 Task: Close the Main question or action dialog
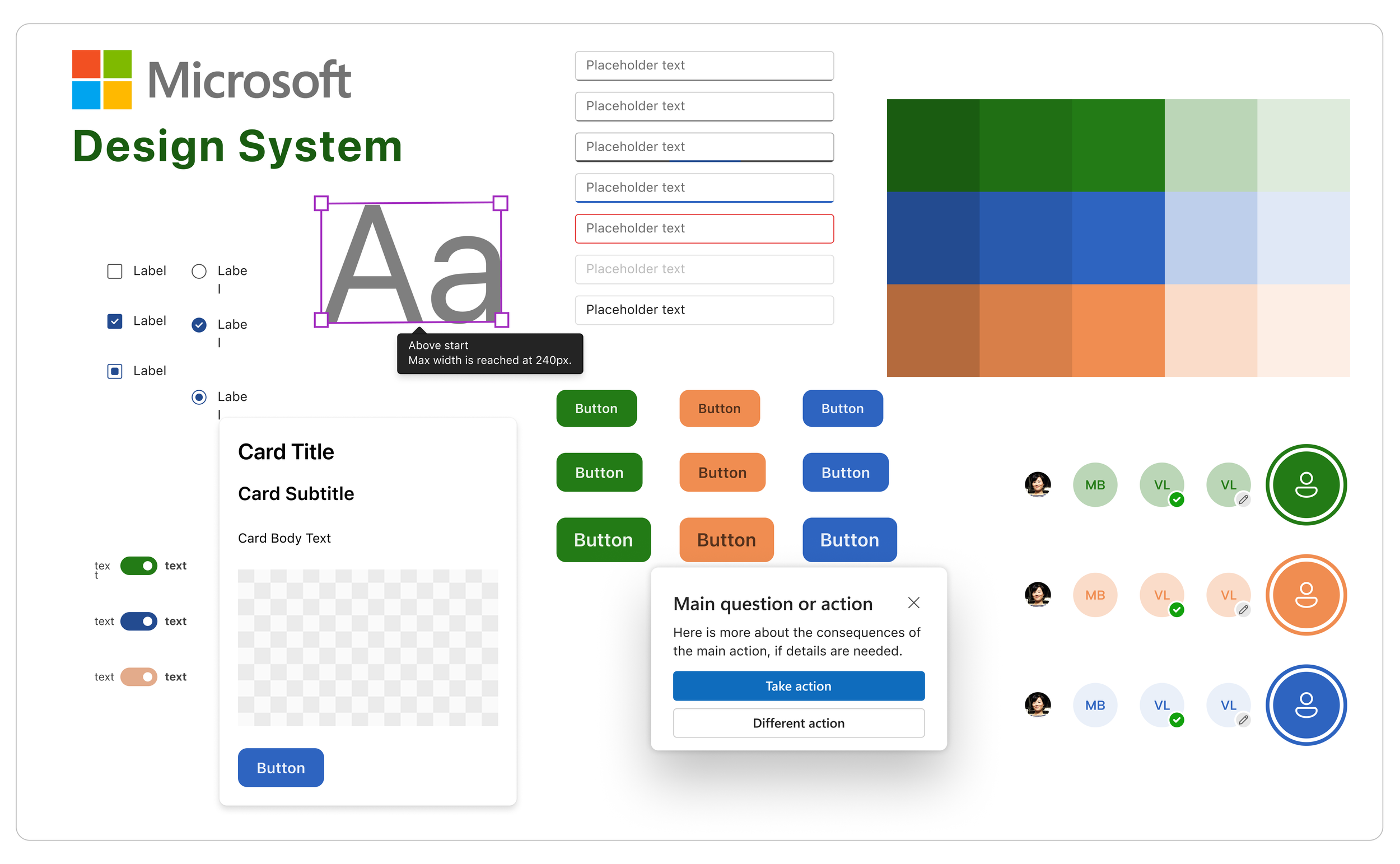coord(914,603)
